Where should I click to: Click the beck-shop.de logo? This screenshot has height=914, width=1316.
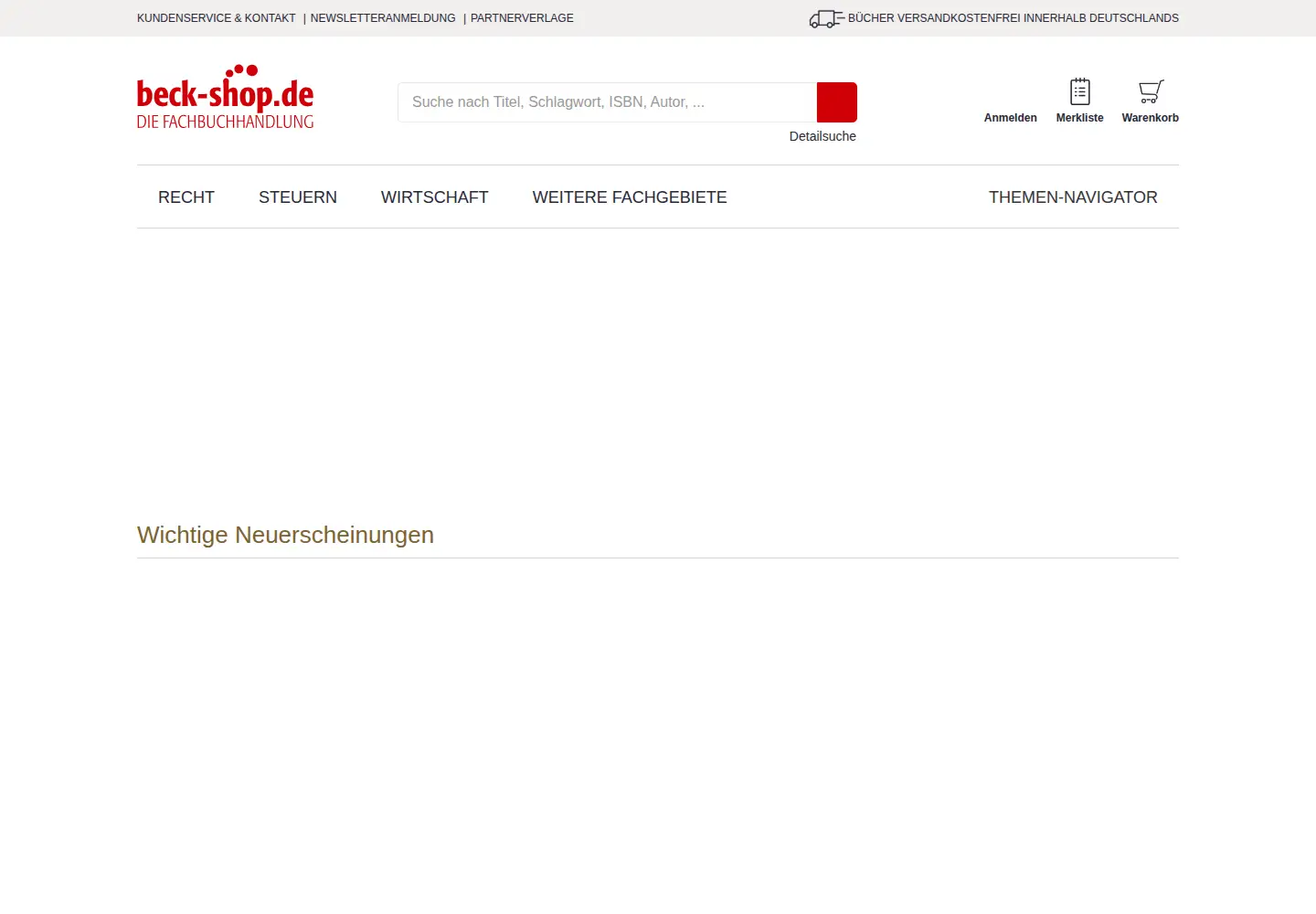225,97
